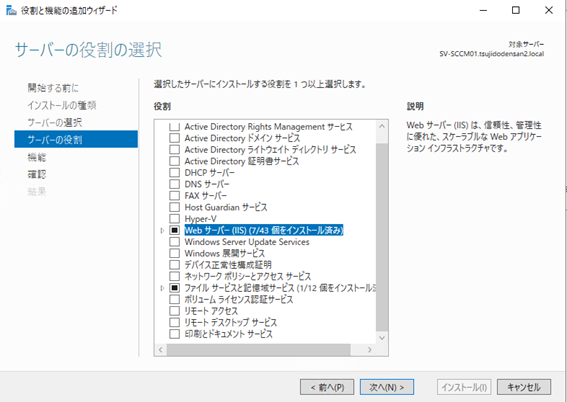
Task: Toggle the Web サーバー (IIS) checkbox
Action: 175,230
